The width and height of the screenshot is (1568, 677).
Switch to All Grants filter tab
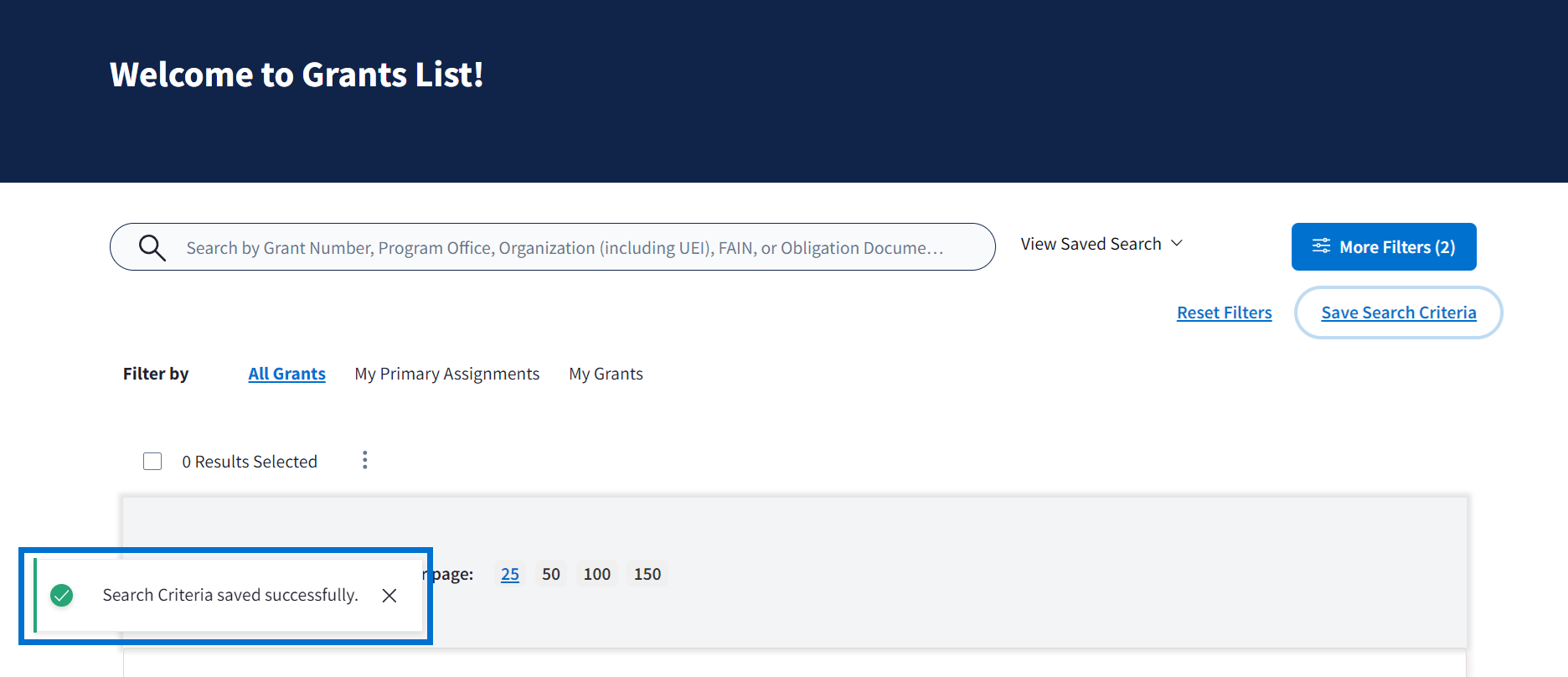[286, 374]
